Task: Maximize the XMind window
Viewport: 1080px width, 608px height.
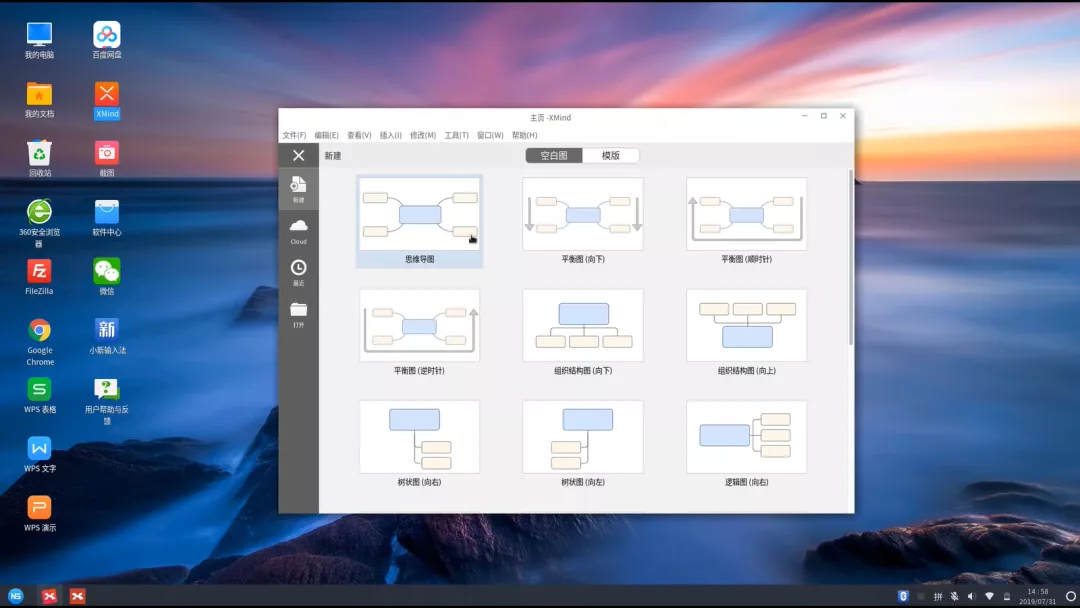Action: point(824,116)
